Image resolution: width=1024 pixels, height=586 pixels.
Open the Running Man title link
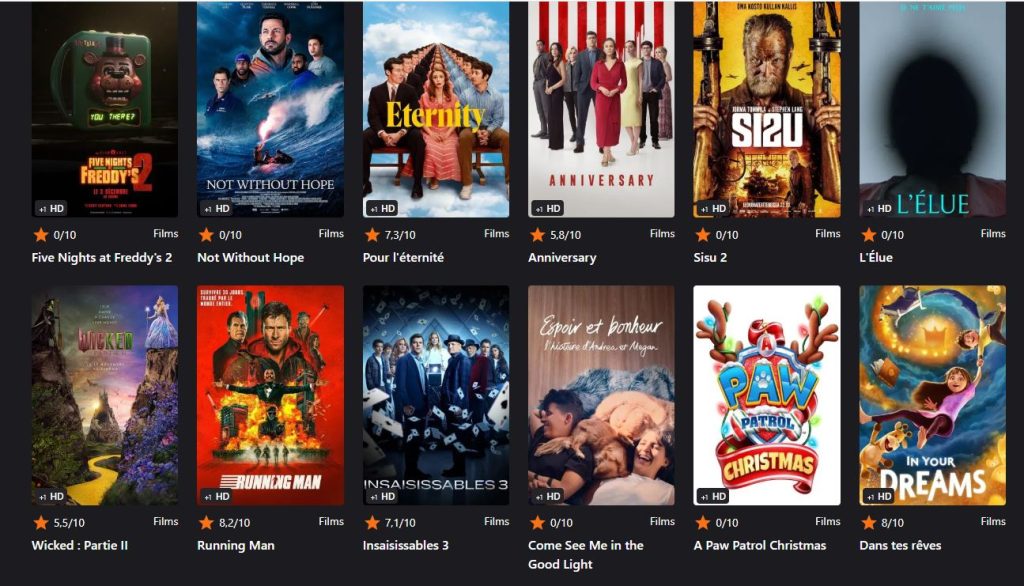(x=236, y=545)
